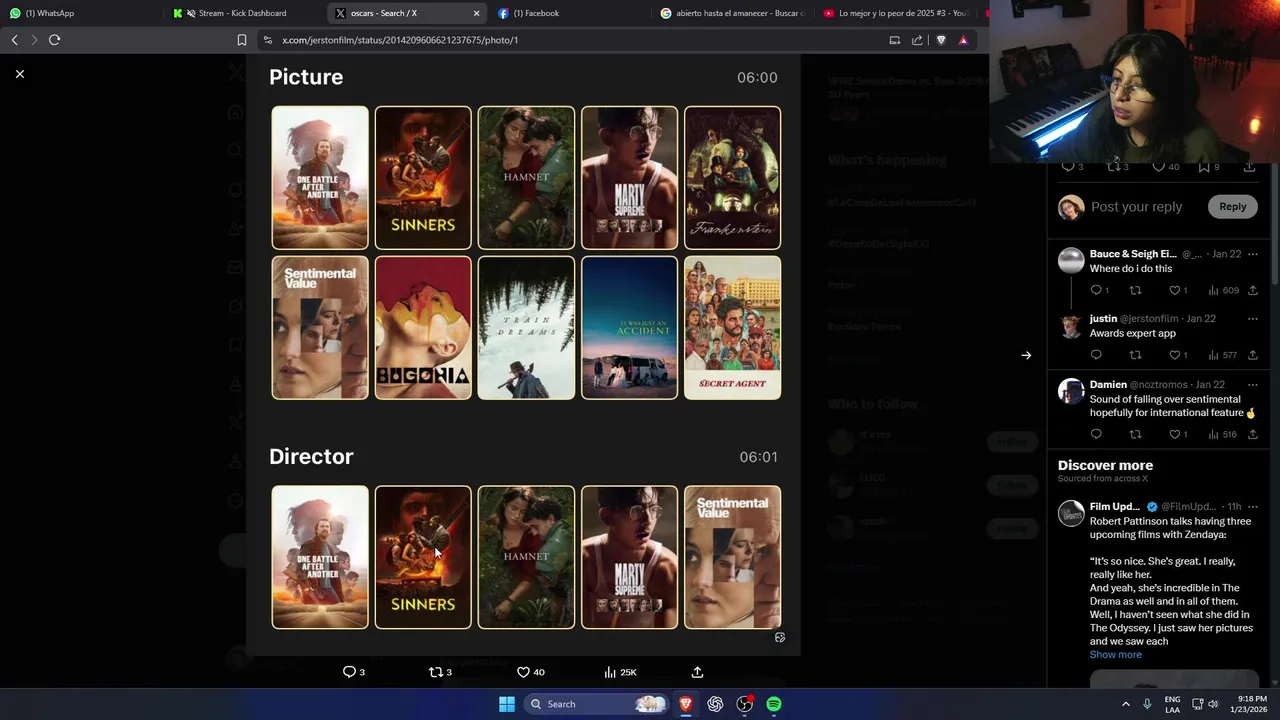The width and height of the screenshot is (1280, 720).
Task: Click the share icon in address bar
Action: tap(917, 40)
